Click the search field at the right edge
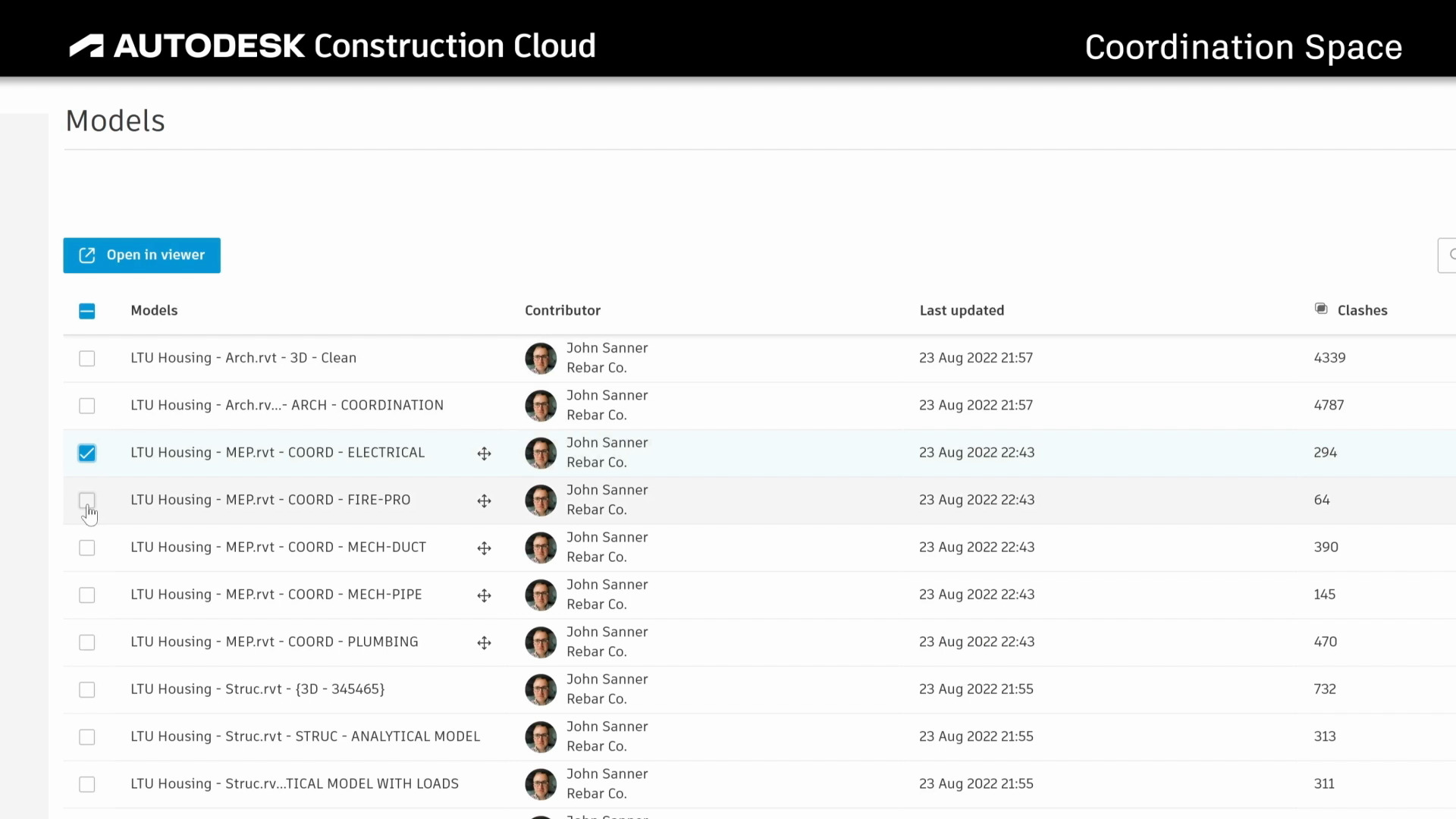 [x=1447, y=256]
